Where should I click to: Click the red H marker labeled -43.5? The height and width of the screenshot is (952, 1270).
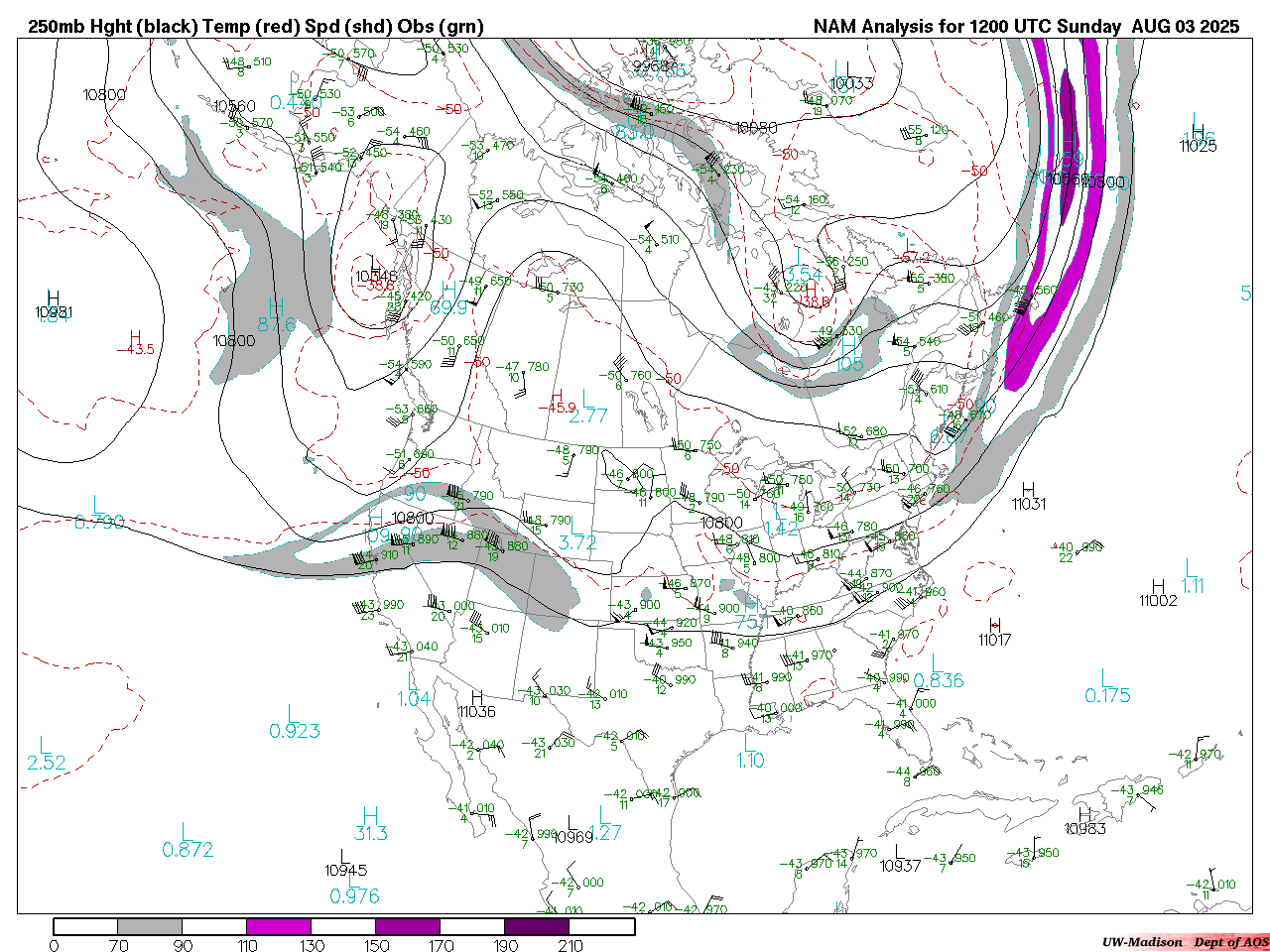tap(135, 337)
